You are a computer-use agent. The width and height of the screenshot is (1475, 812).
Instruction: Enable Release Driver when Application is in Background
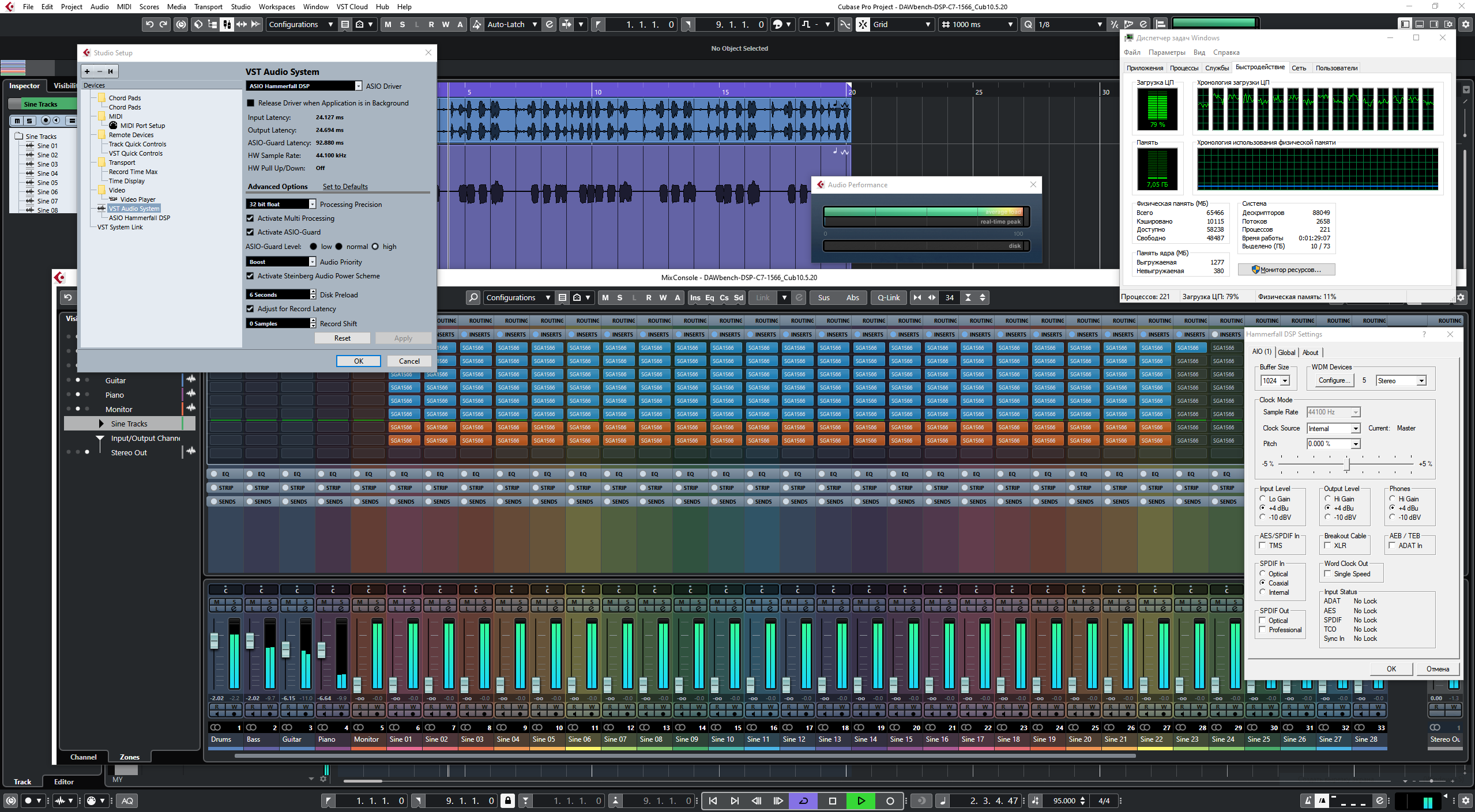click(250, 103)
